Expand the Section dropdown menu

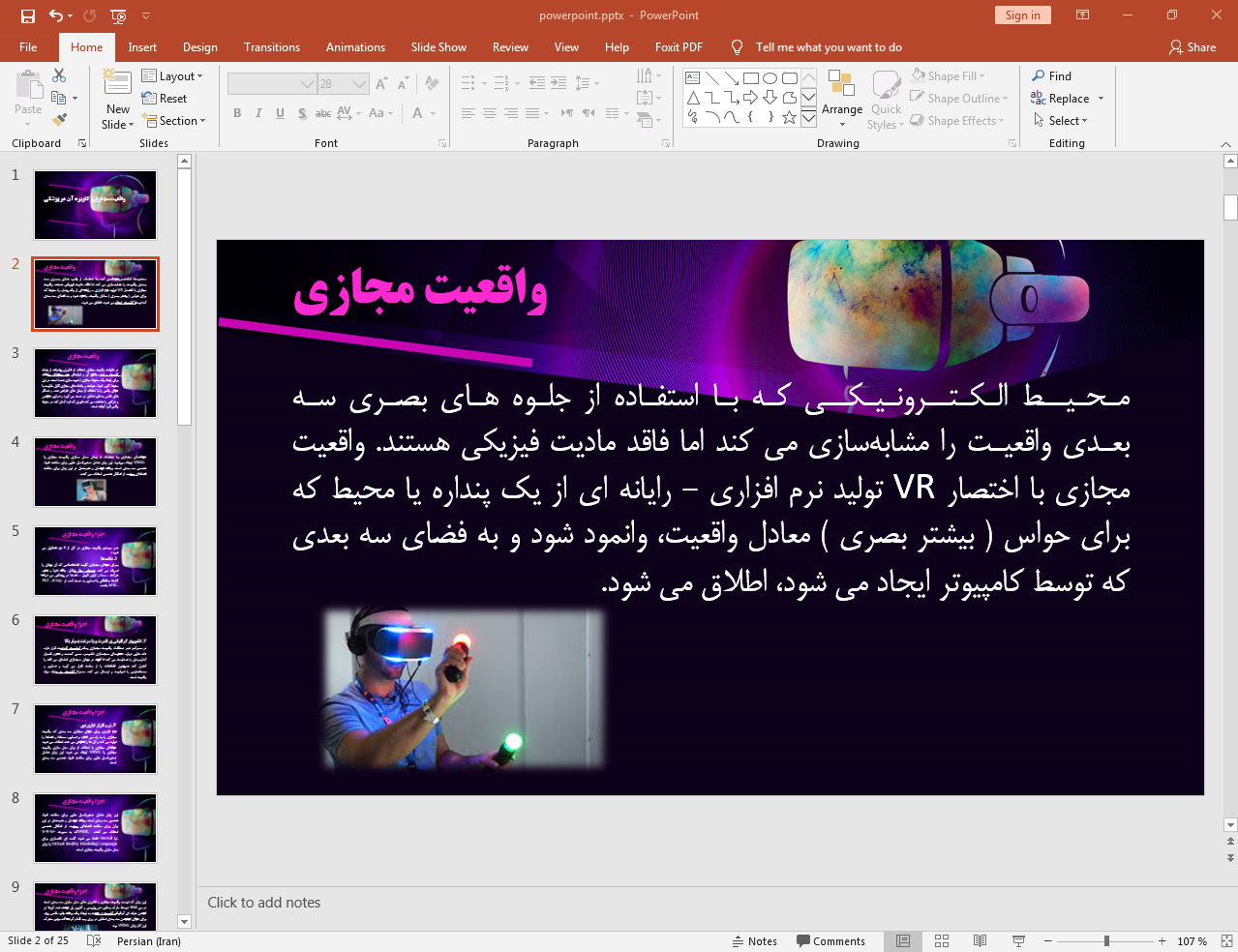coord(175,121)
